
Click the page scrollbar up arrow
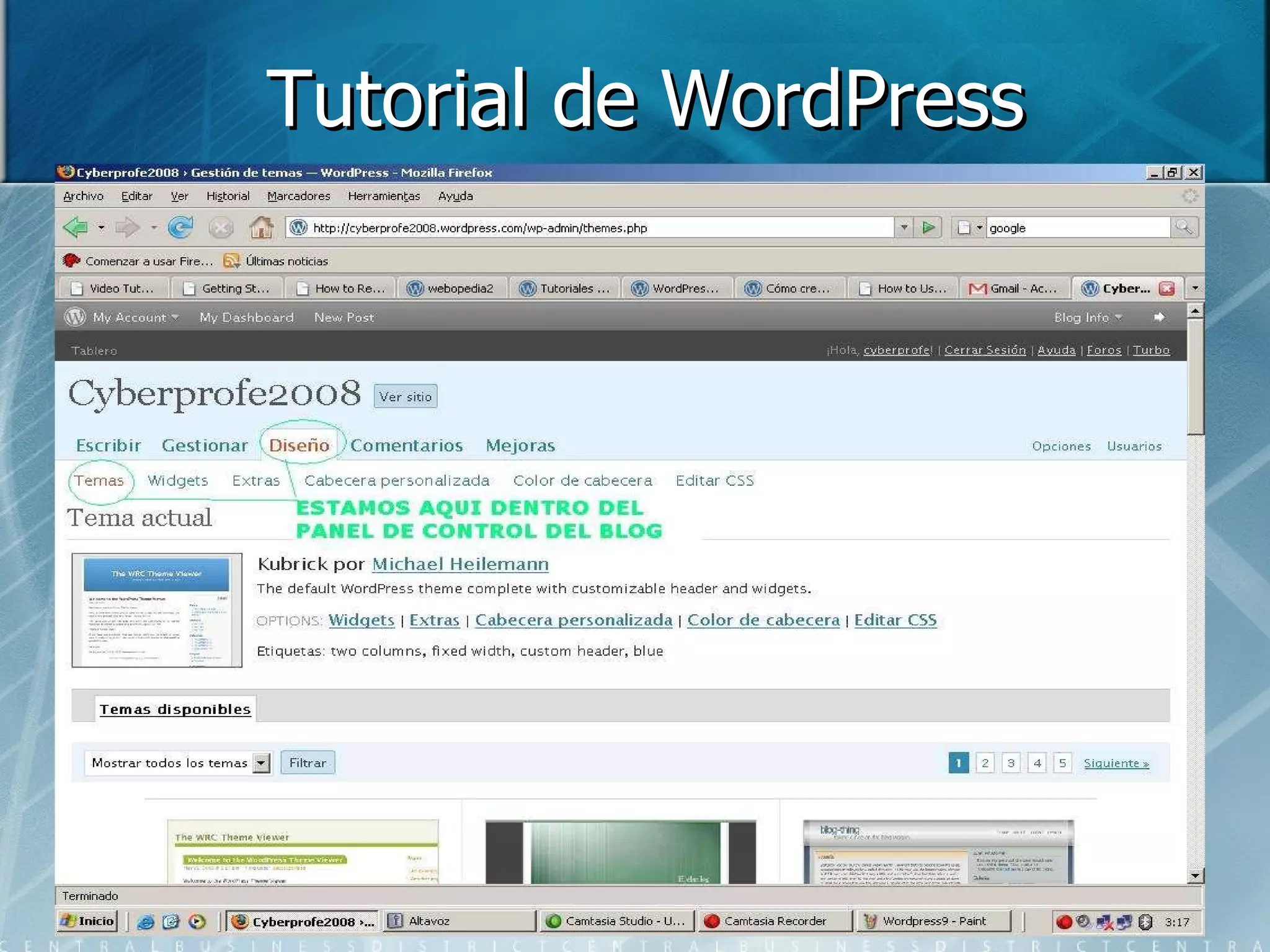tap(1195, 311)
